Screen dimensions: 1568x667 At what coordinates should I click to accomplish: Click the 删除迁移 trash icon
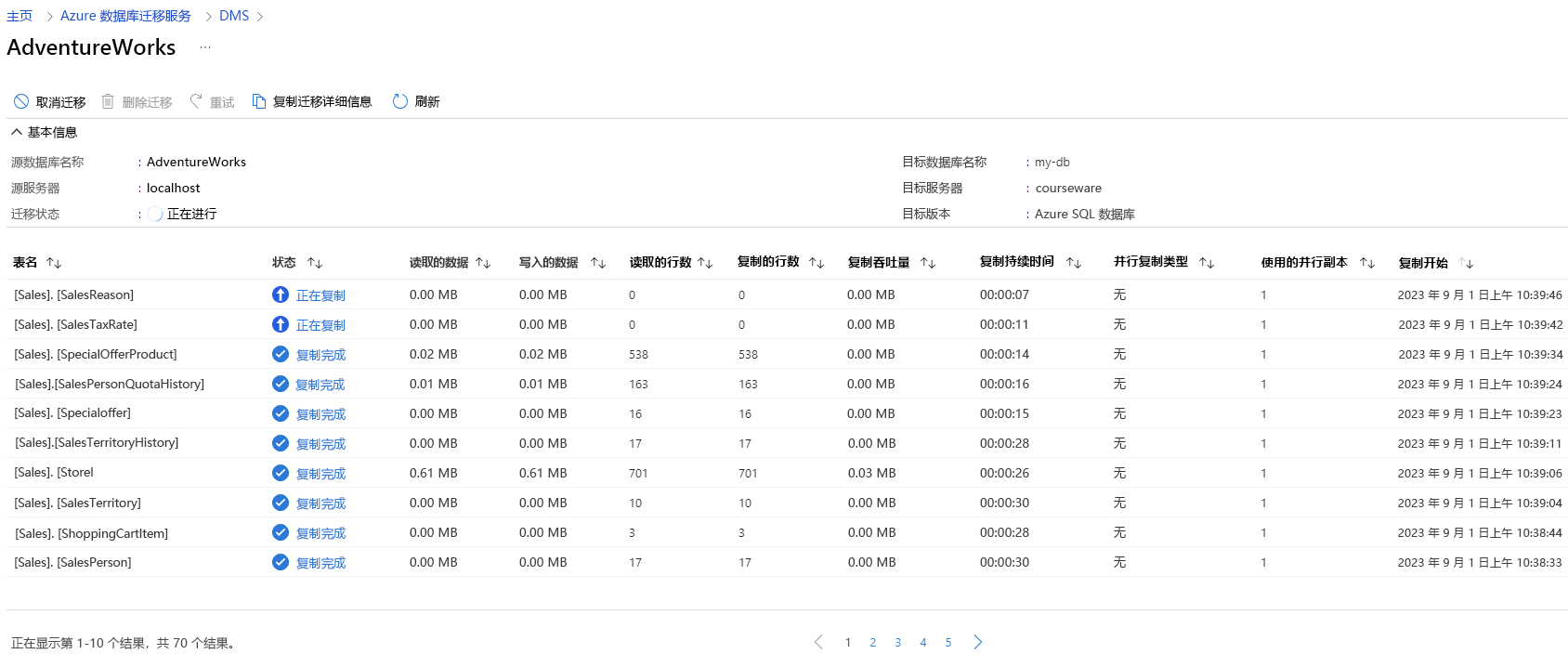coord(108,101)
